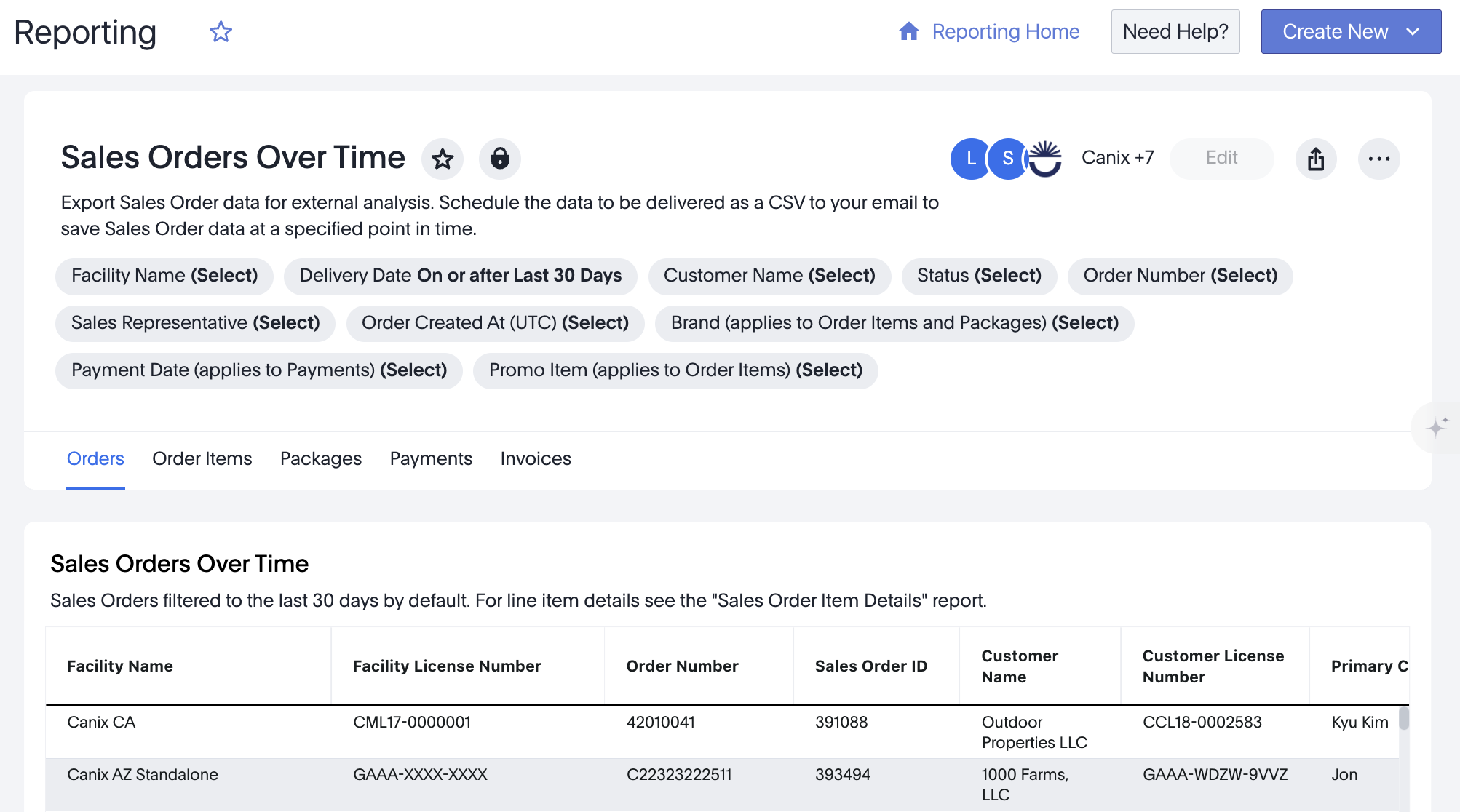Click the S user avatar
Image resolution: width=1460 pixels, height=812 pixels.
(1008, 159)
